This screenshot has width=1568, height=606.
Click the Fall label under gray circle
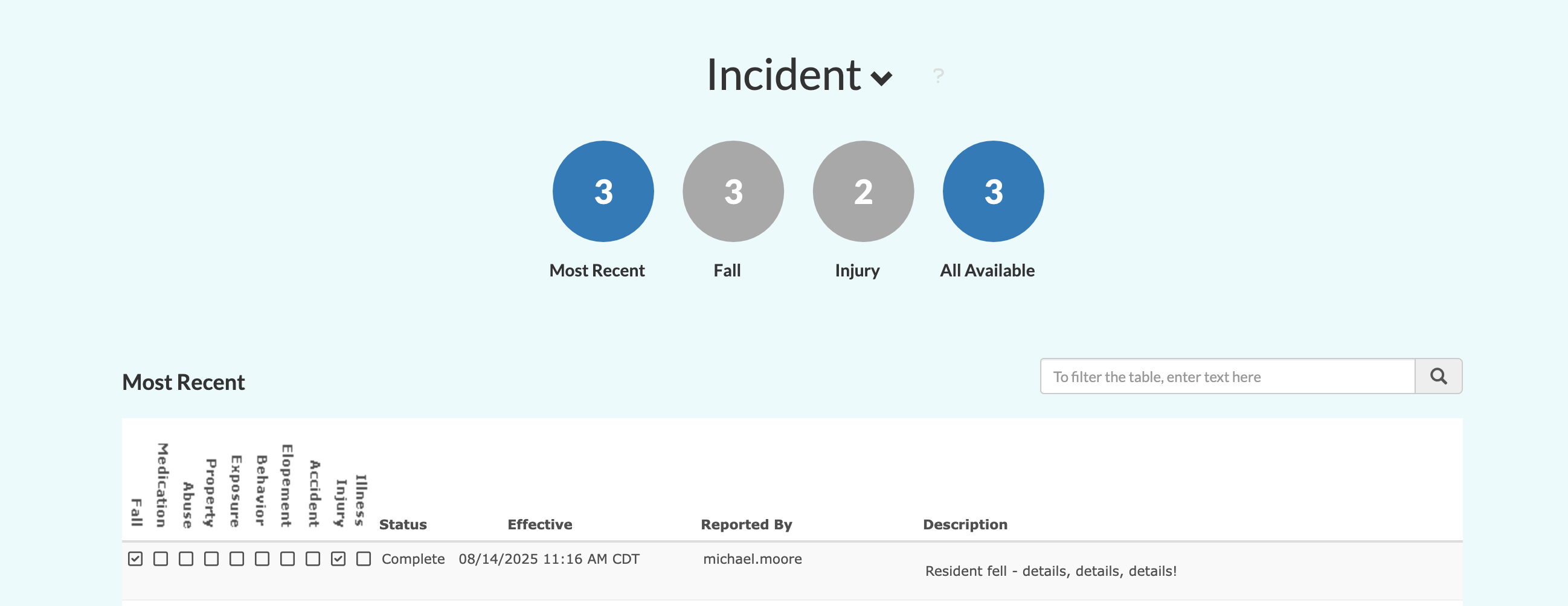tap(727, 270)
